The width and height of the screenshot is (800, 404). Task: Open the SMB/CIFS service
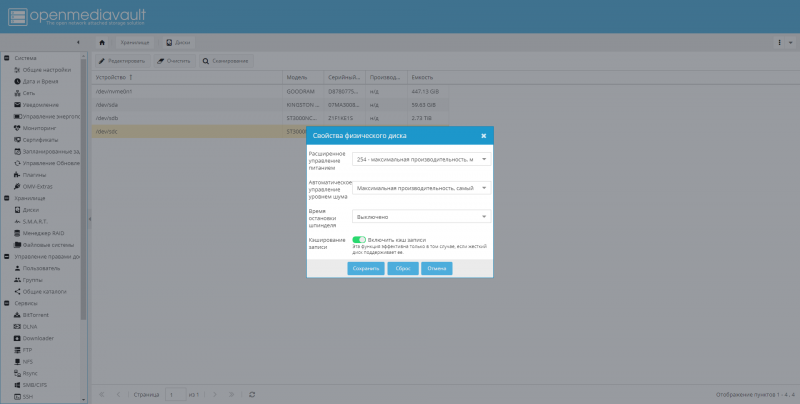click(31, 385)
